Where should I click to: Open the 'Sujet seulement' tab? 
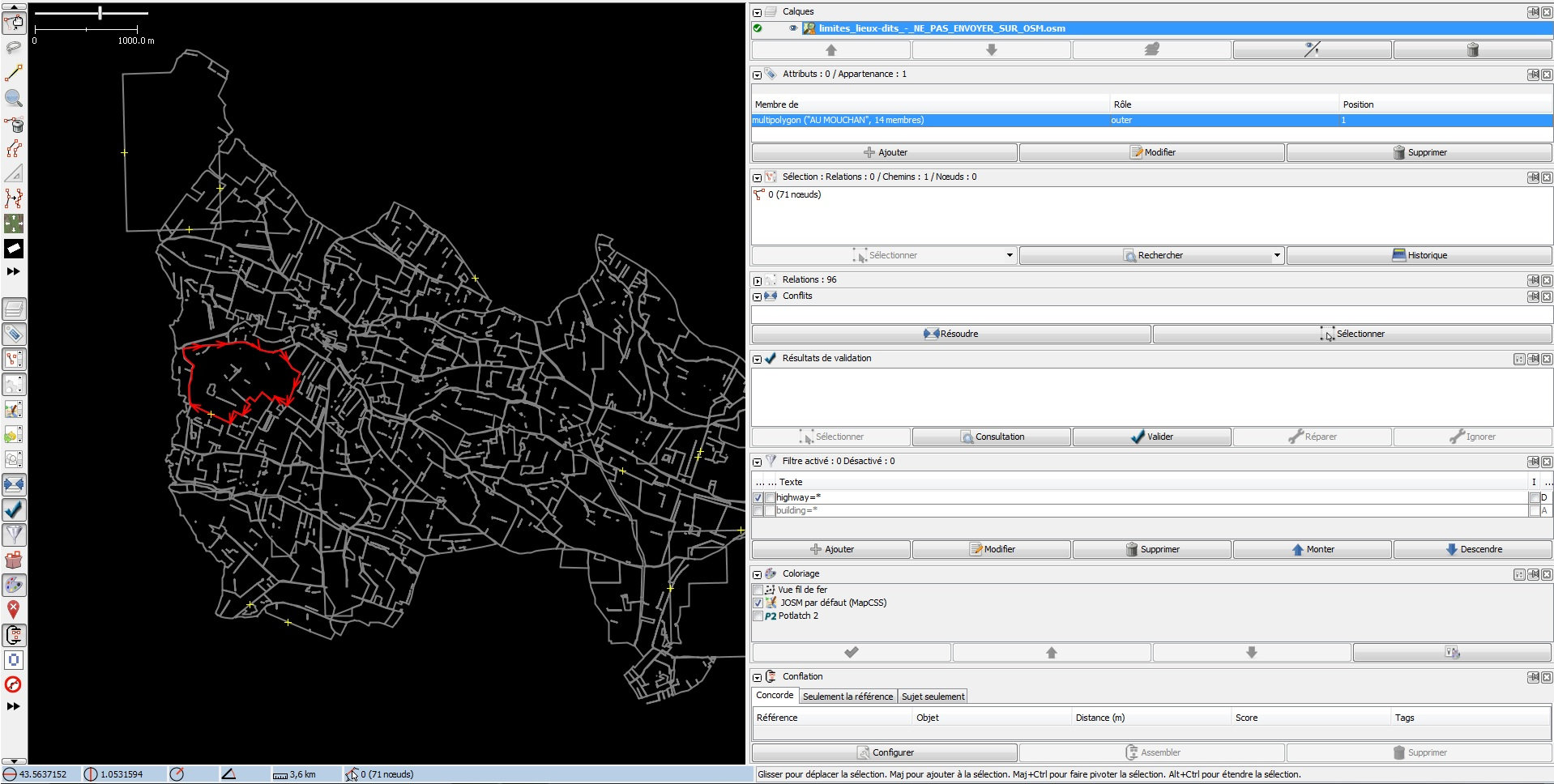(933, 697)
